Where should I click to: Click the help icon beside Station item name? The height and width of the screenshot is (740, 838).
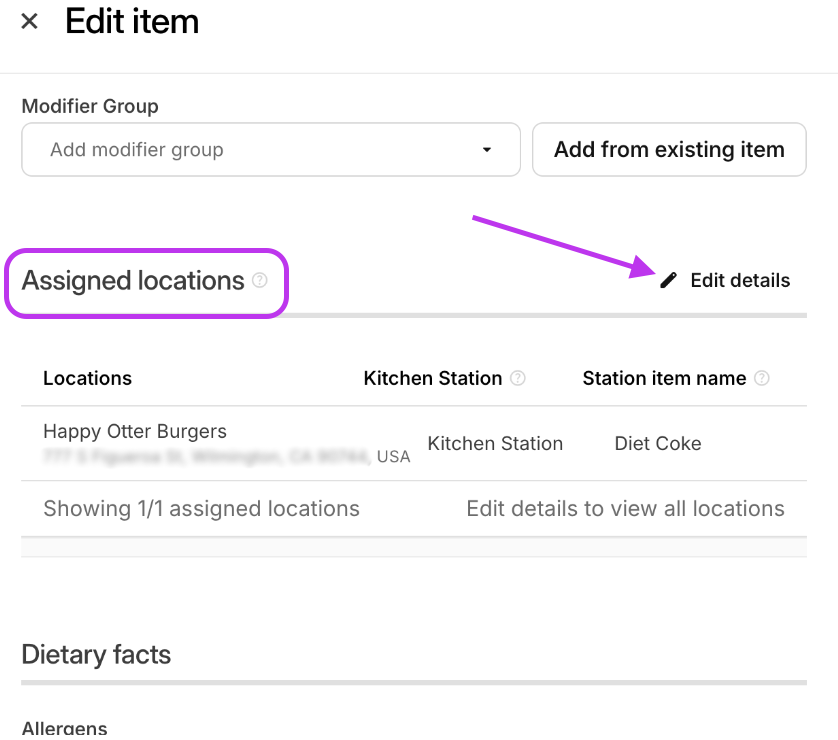pyautogui.click(x=761, y=378)
